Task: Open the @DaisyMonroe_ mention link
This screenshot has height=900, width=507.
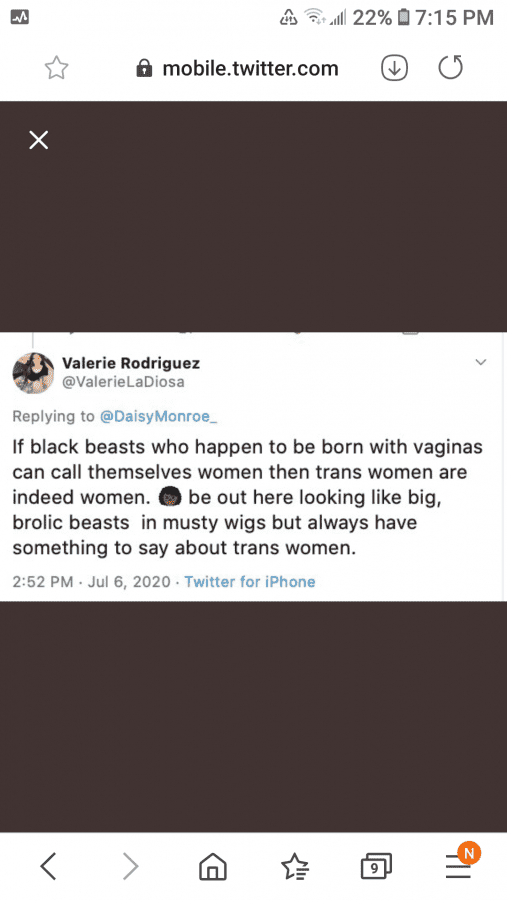Action: [158, 417]
